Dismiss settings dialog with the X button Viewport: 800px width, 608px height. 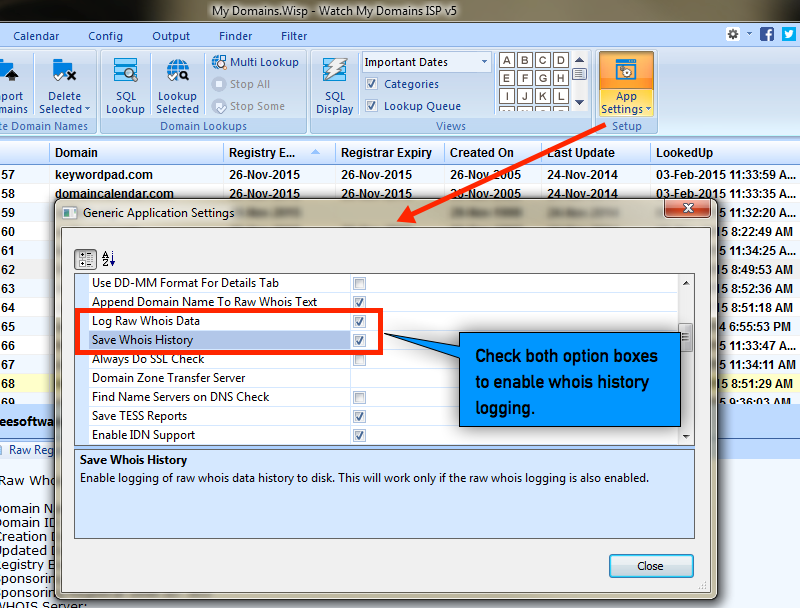tap(688, 208)
